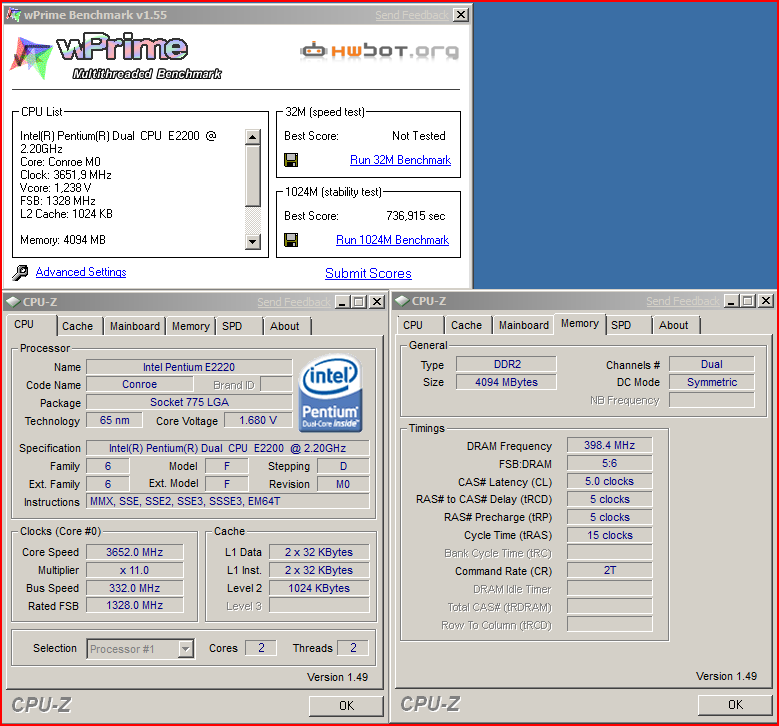
Task: Click Submit Scores link
Action: click(x=368, y=273)
